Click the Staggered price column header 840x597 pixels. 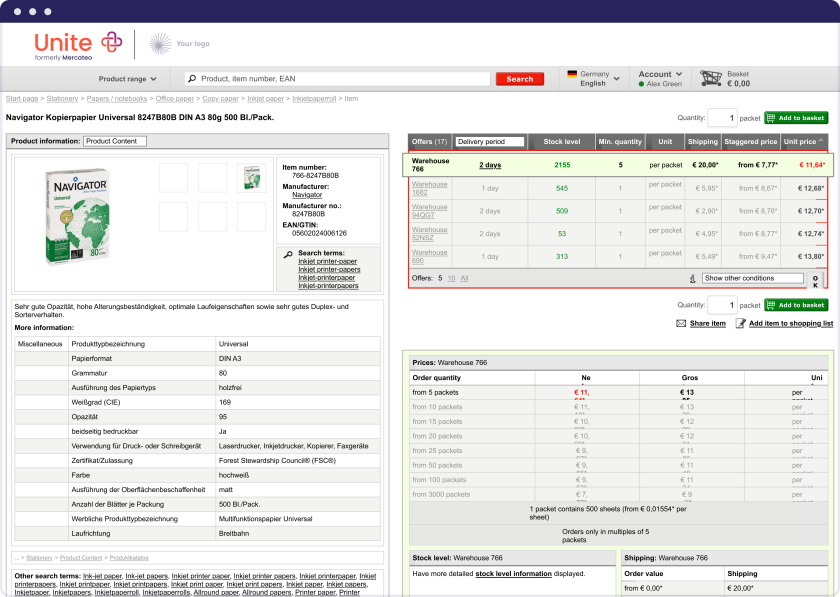(x=750, y=142)
